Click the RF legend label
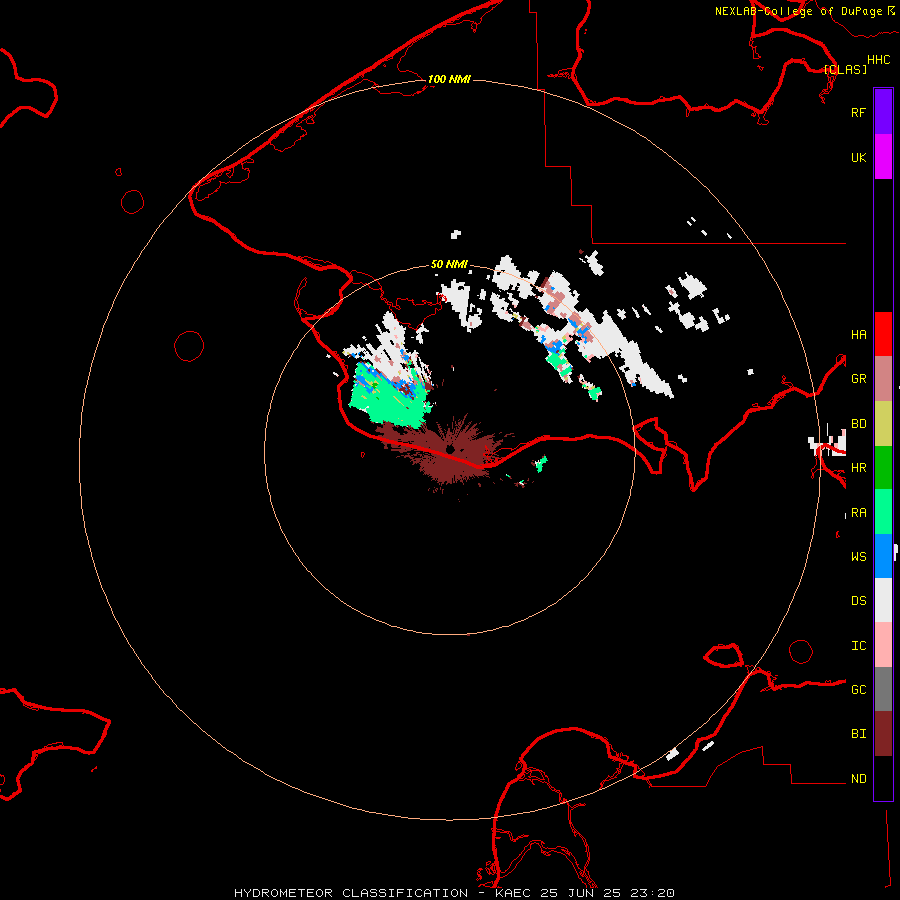 click(858, 112)
